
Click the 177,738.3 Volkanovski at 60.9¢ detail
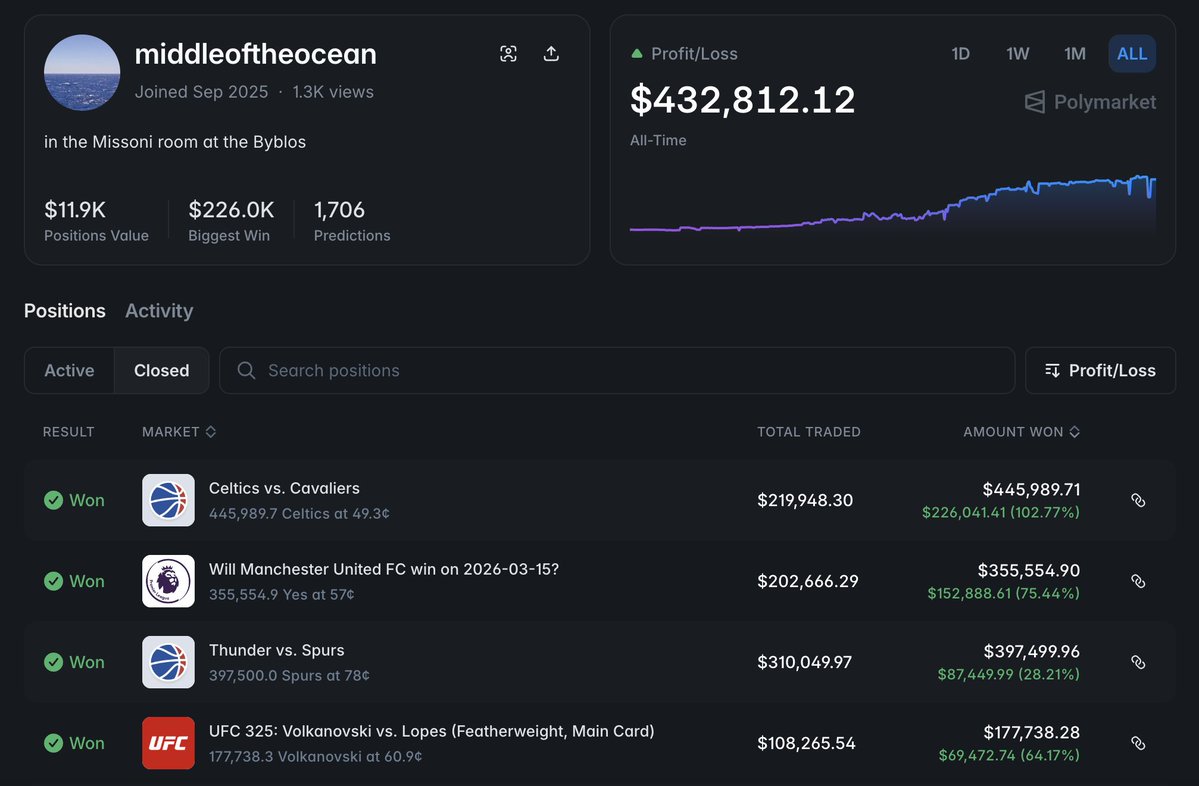(x=315, y=757)
